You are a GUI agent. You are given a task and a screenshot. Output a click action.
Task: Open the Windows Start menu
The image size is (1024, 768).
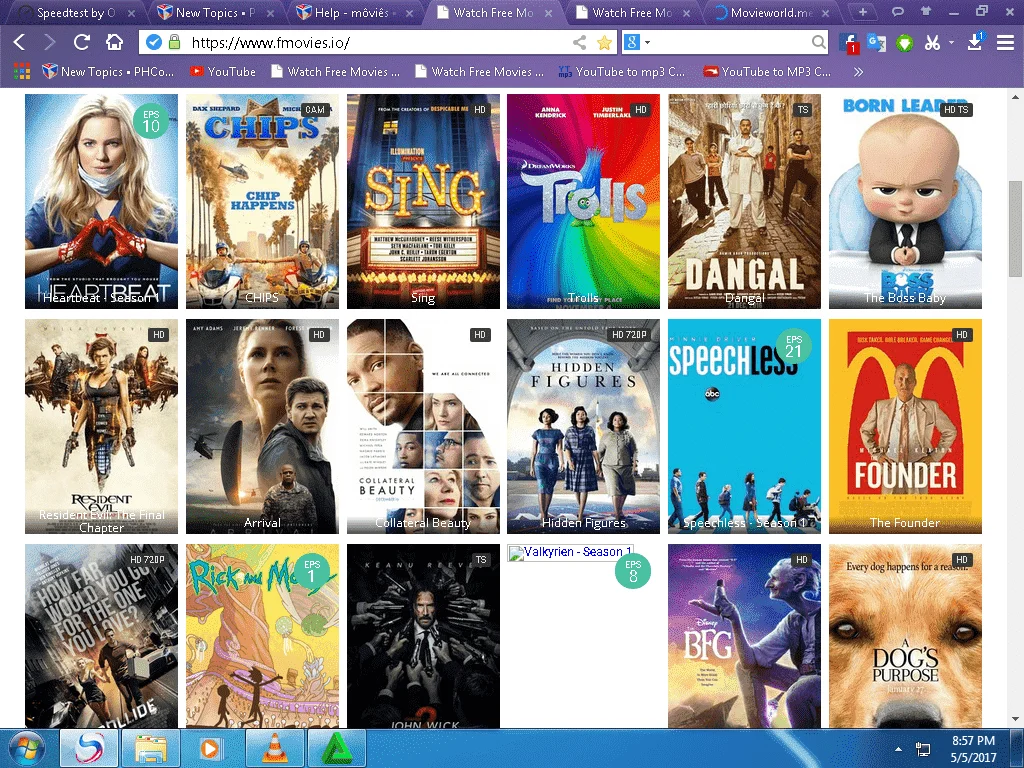(27, 748)
